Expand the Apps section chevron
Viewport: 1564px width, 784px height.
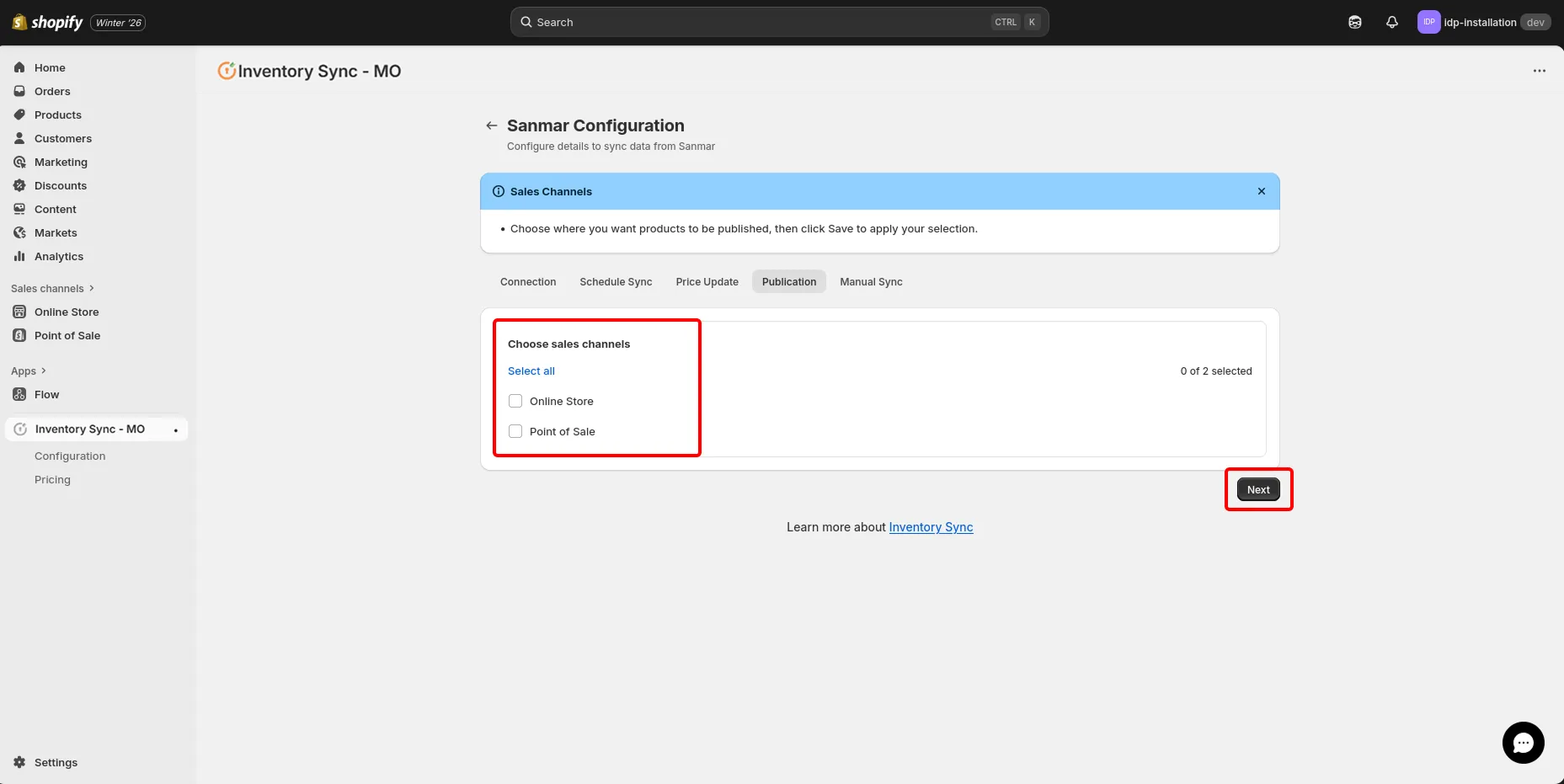[x=43, y=371]
